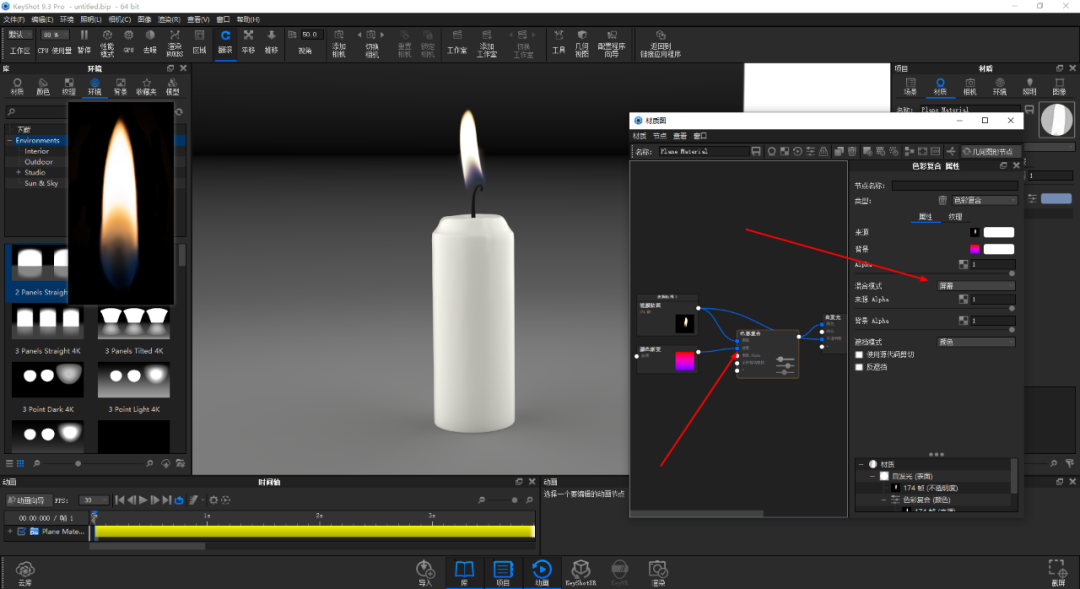Check the 'use source alpha clipping' checkbox
The width and height of the screenshot is (1080, 589).
859,355
